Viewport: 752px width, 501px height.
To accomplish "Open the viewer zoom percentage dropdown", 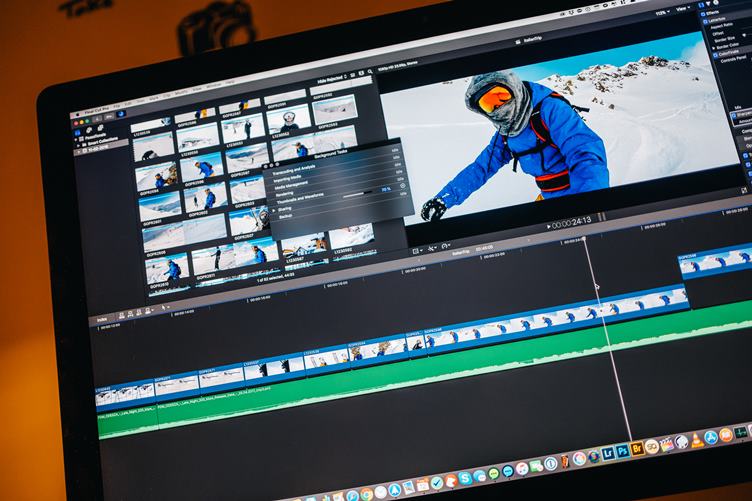I will [x=663, y=13].
